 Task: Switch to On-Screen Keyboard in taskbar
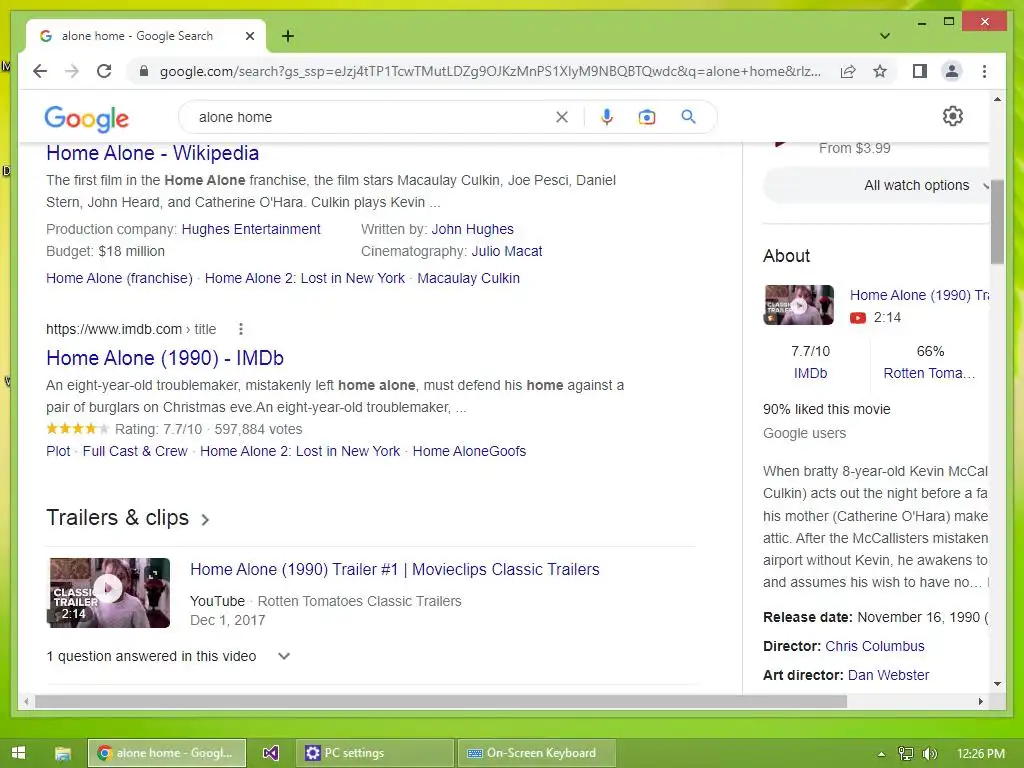click(537, 753)
